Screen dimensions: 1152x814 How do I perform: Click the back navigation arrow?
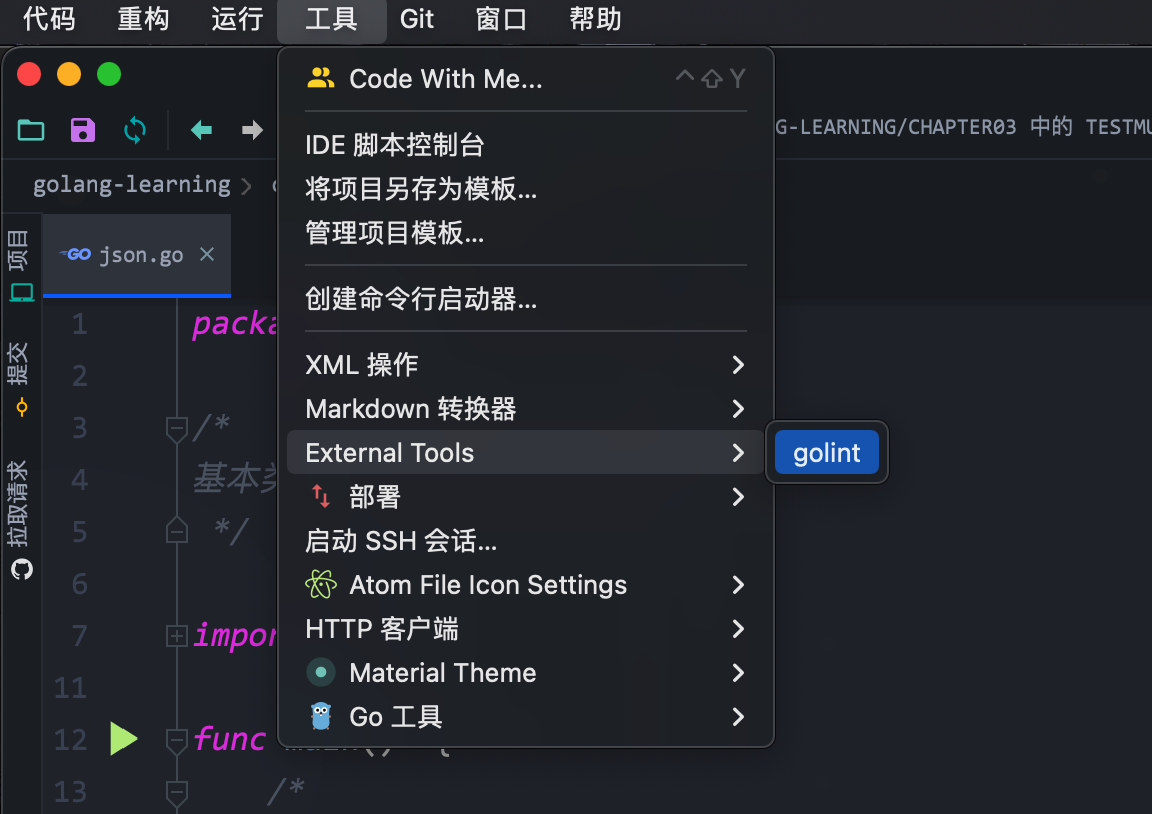(x=201, y=129)
